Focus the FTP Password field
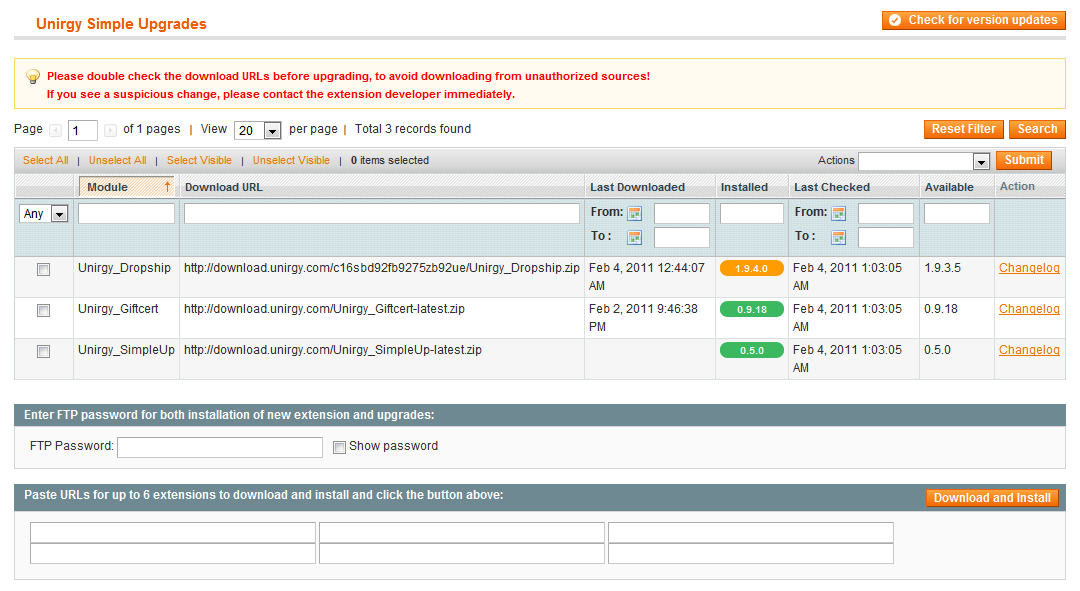The image size is (1080, 591). [x=220, y=447]
